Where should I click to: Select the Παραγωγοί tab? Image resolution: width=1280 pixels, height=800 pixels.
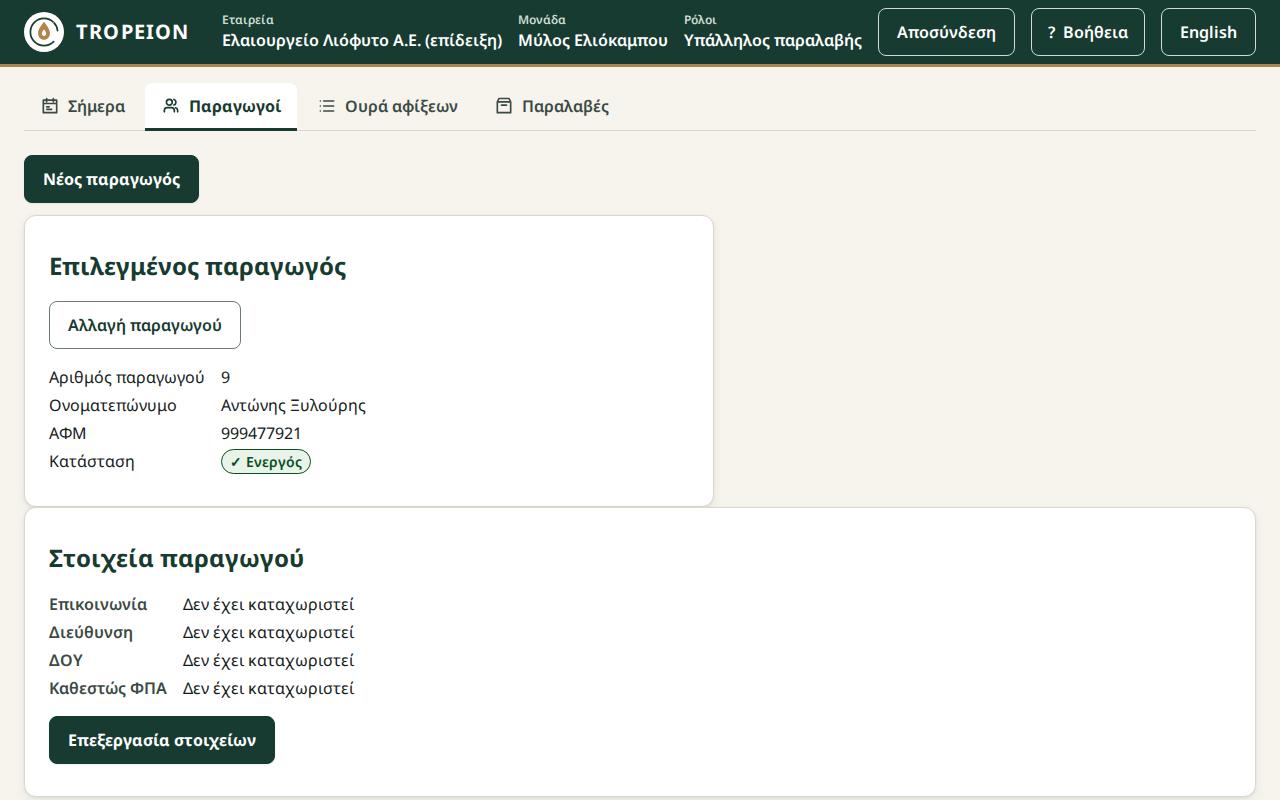(x=221, y=106)
